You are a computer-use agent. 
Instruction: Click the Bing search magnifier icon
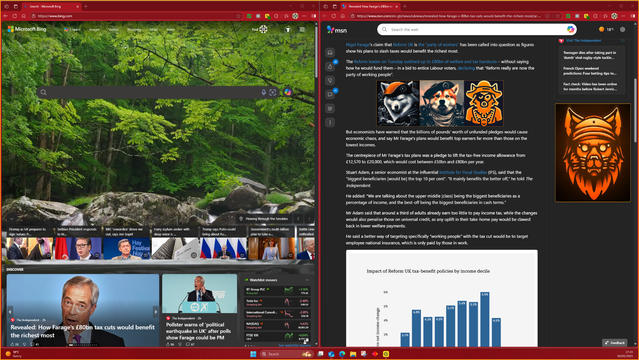44,93
